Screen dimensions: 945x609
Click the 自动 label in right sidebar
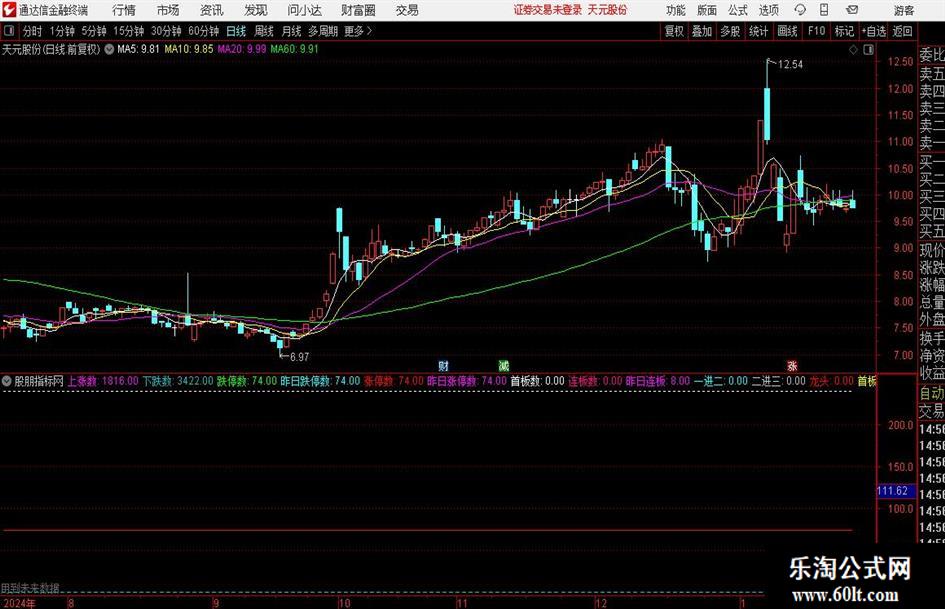[932, 393]
